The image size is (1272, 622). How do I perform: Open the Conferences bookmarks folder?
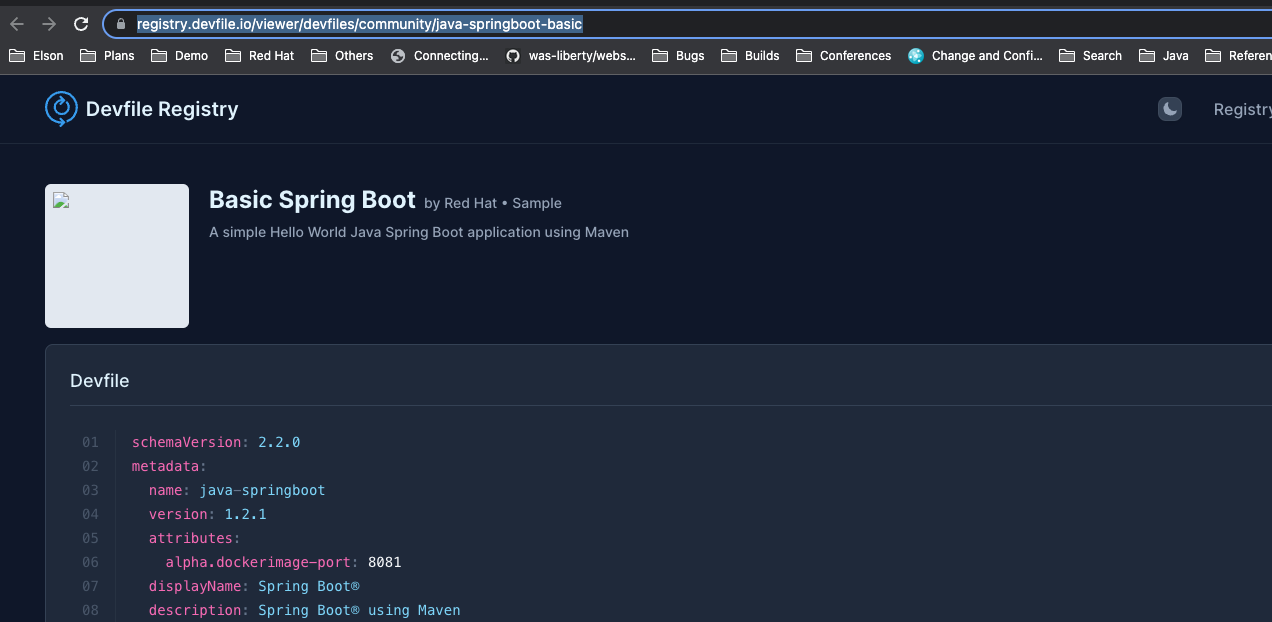843,56
